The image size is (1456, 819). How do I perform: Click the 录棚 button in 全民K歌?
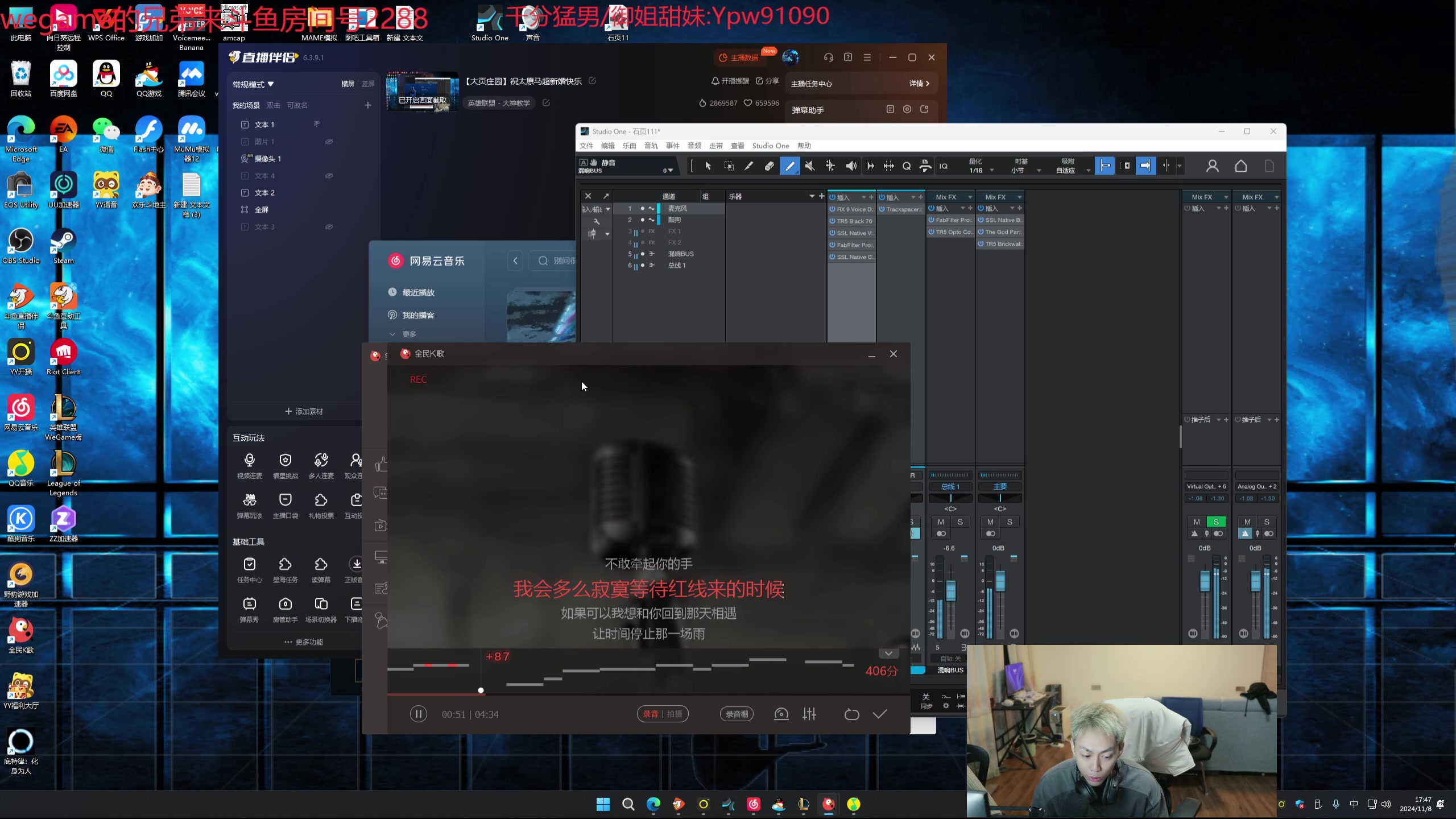[x=737, y=714]
